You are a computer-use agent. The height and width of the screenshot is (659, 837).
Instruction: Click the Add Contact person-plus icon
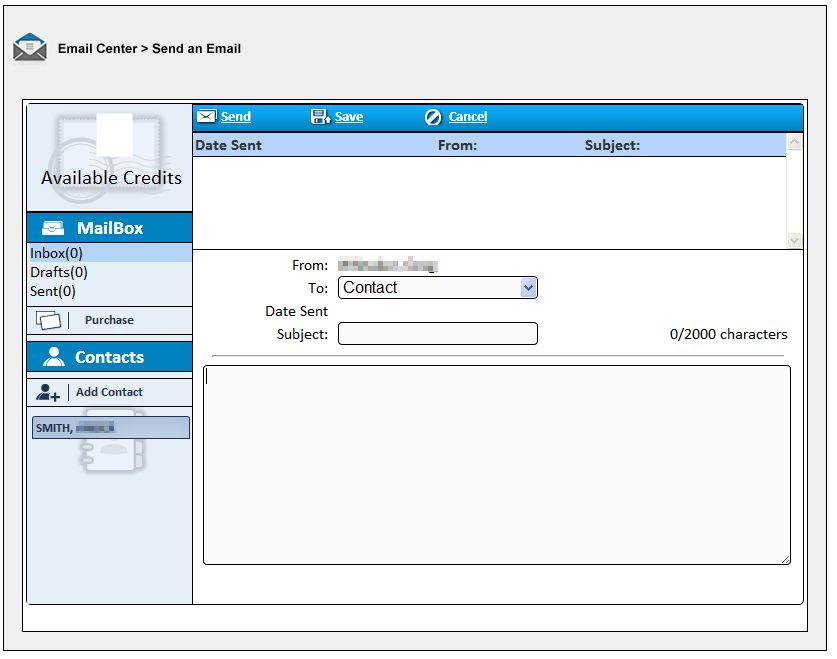48,393
